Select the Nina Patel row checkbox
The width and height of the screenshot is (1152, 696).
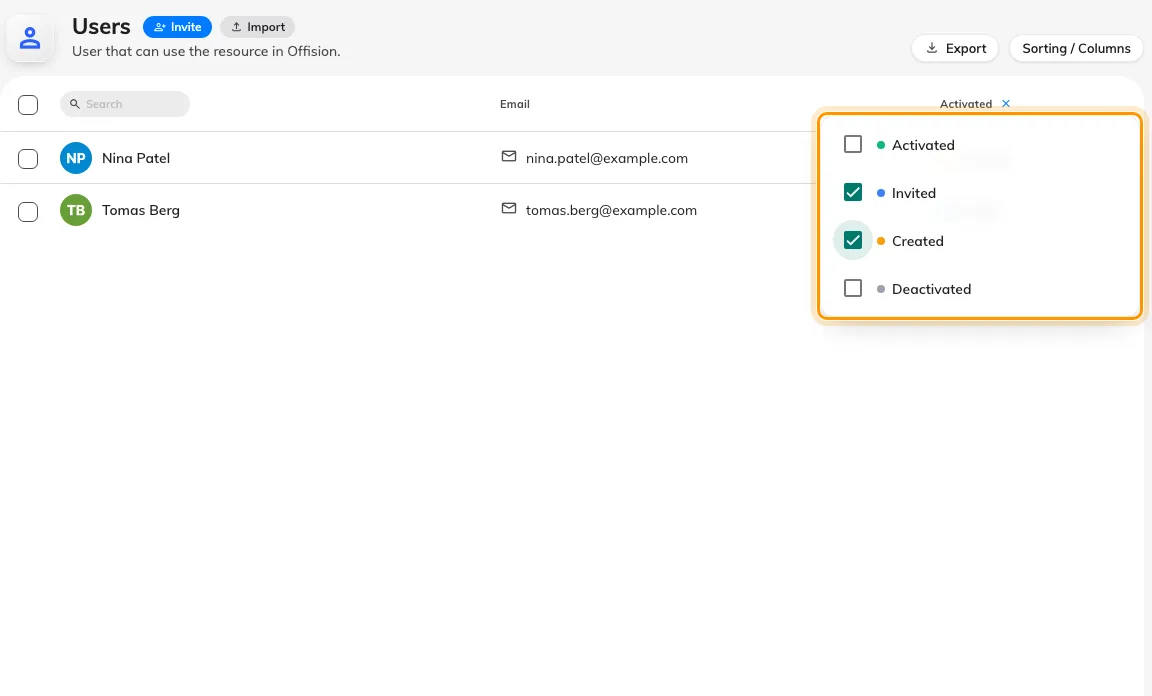28,158
